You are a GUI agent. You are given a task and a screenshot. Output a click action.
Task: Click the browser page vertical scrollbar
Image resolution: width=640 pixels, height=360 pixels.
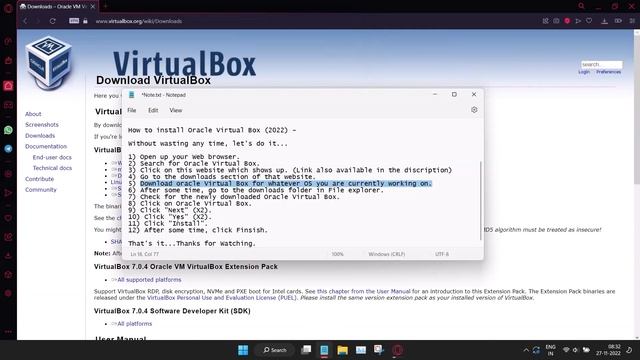click(636, 110)
